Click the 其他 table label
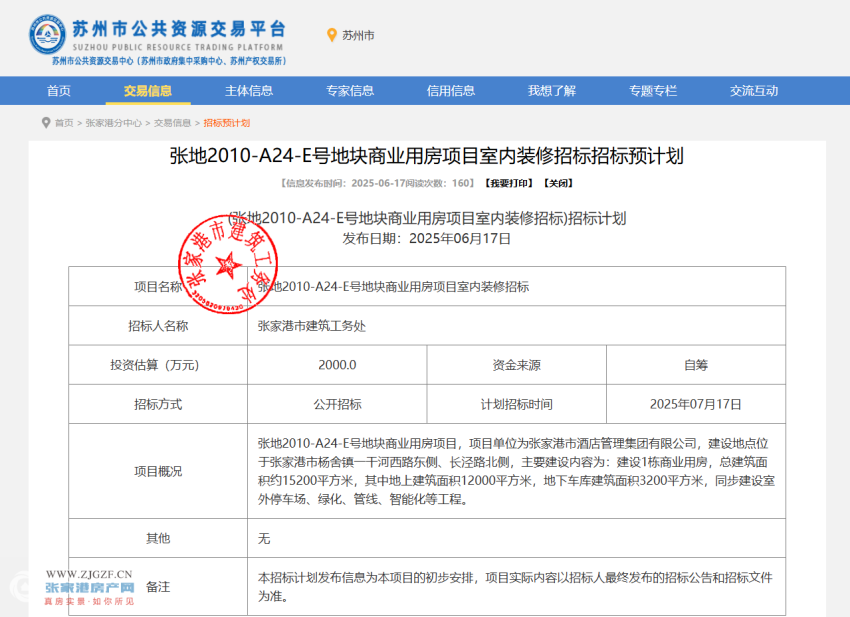The image size is (850, 617). 158,538
